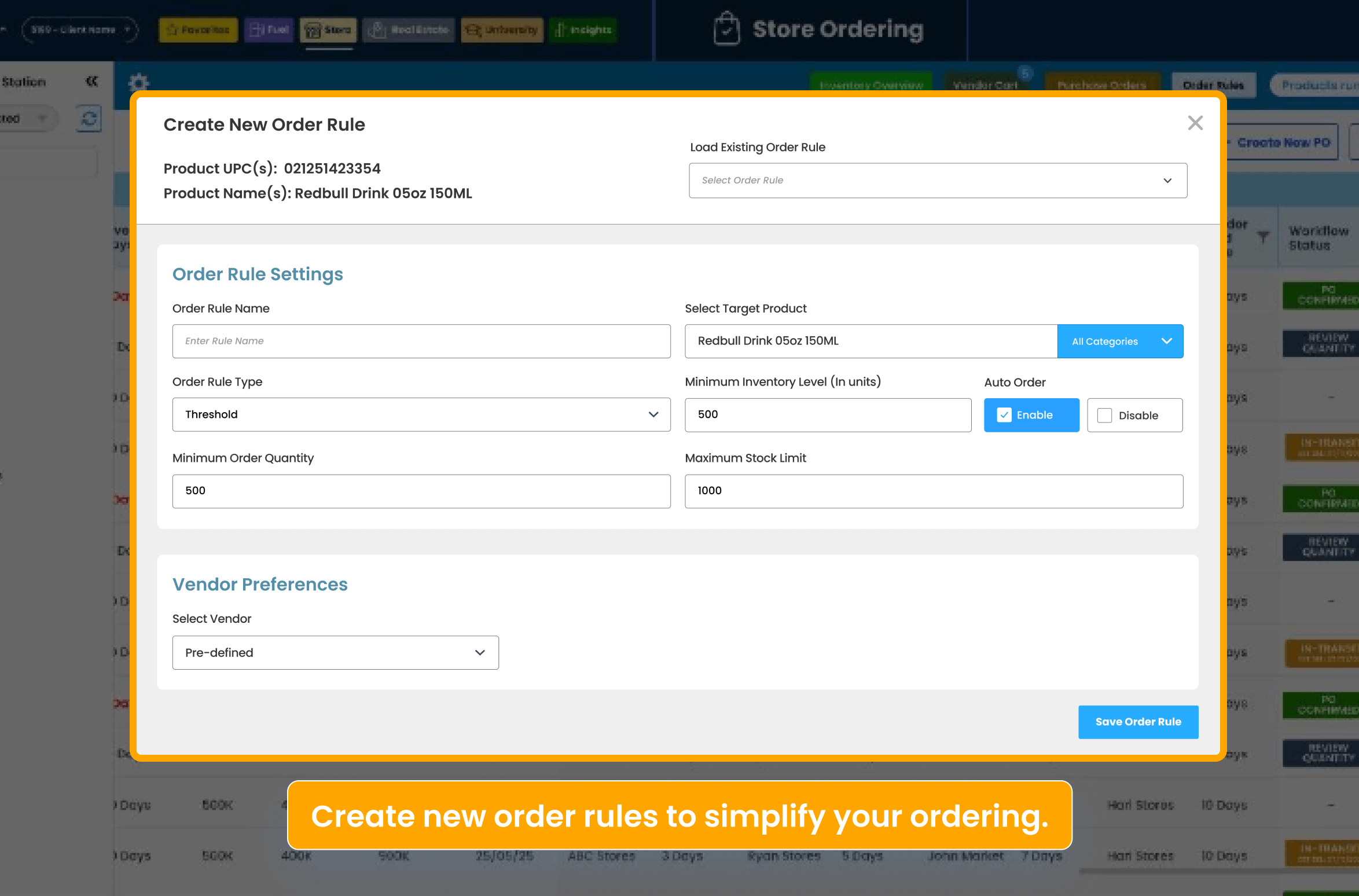Click the Save Order Rule button

point(1138,722)
